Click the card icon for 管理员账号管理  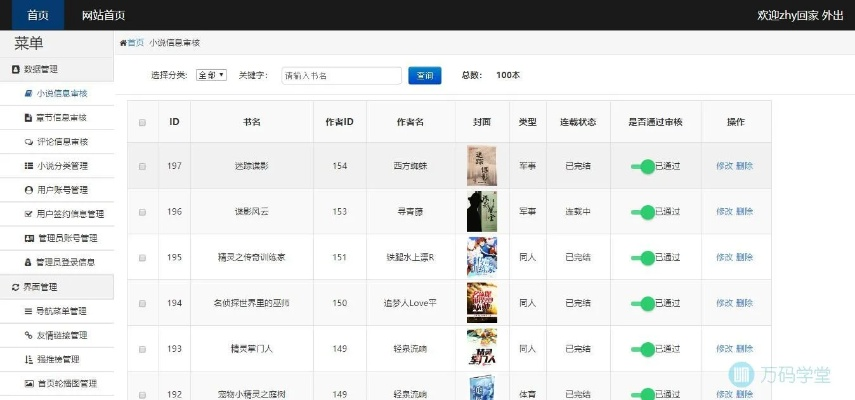tap(28, 238)
